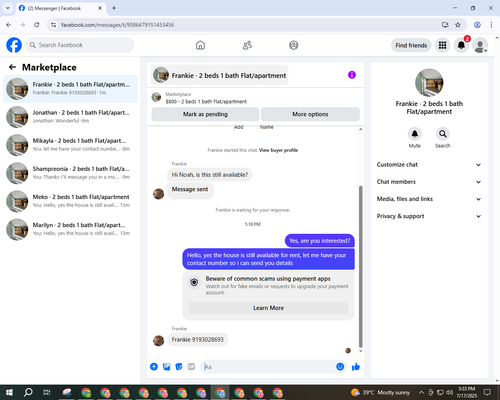Image resolution: width=500 pixels, height=400 pixels.
Task: Open the listing thumbnail in right panel
Action: click(429, 82)
